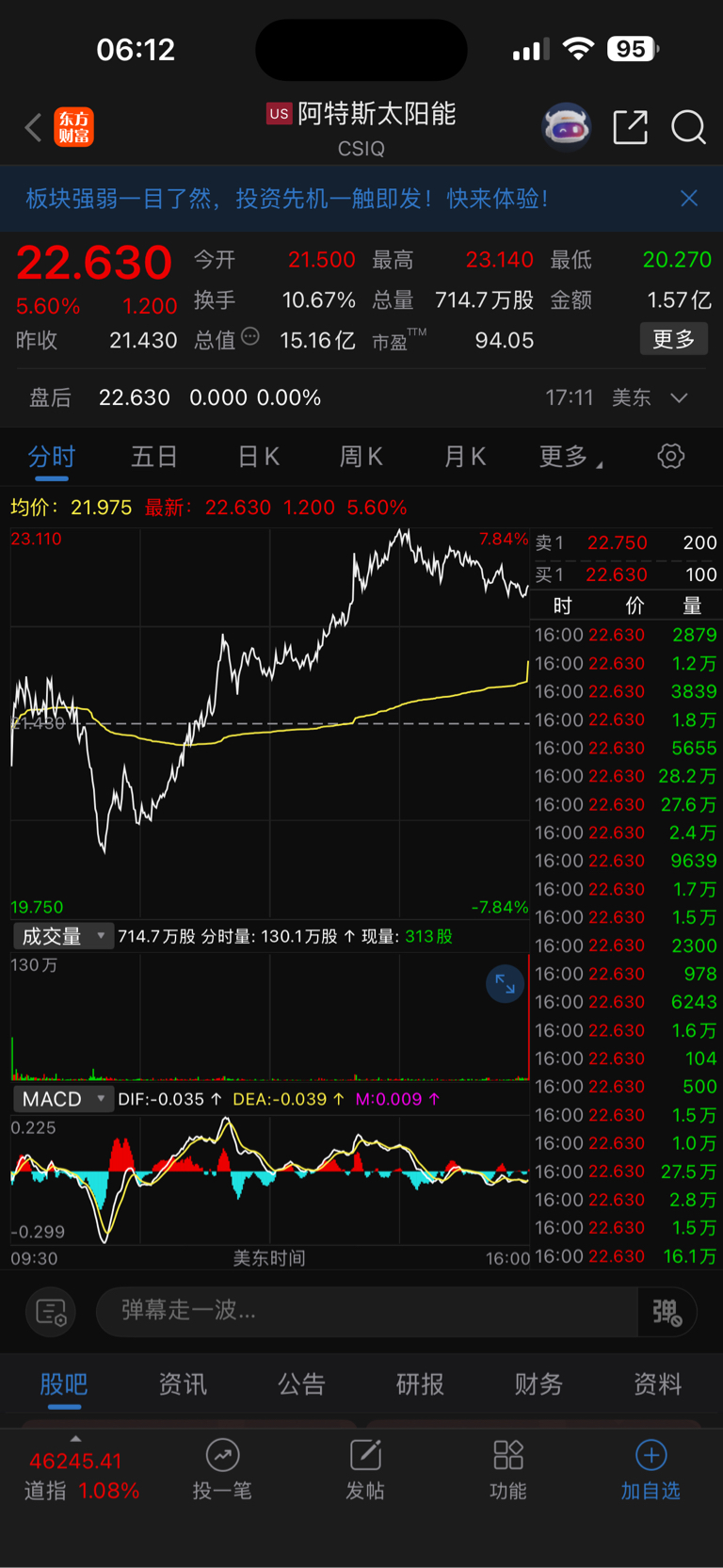Tap the 投一笔 icon

click(222, 1455)
